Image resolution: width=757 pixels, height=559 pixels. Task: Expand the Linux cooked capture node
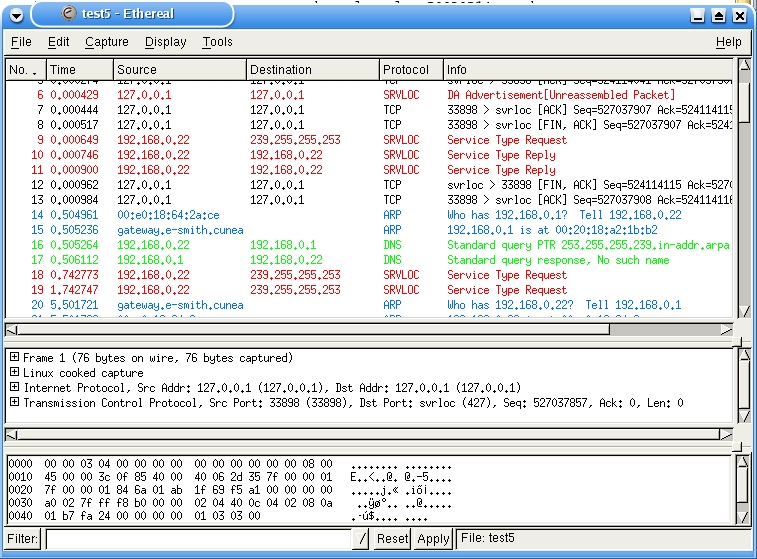[x=14, y=373]
